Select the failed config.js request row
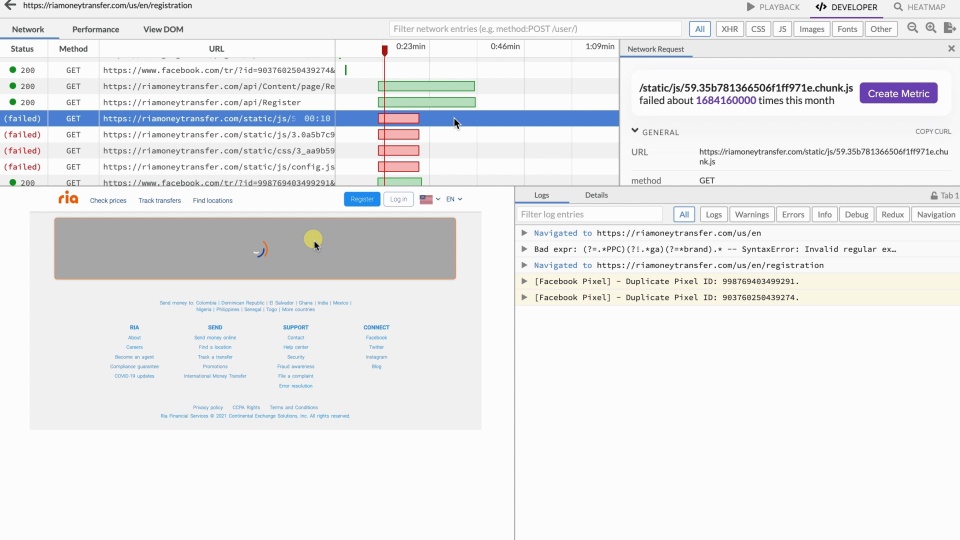This screenshot has height=540, width=960. click(x=309, y=167)
